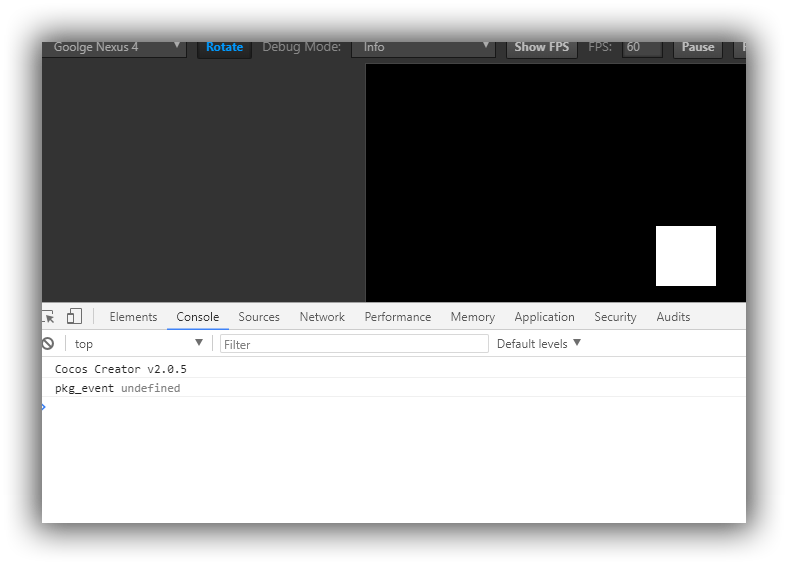This screenshot has height=565, width=788.
Task: Open the Security tab
Action: coord(615,317)
